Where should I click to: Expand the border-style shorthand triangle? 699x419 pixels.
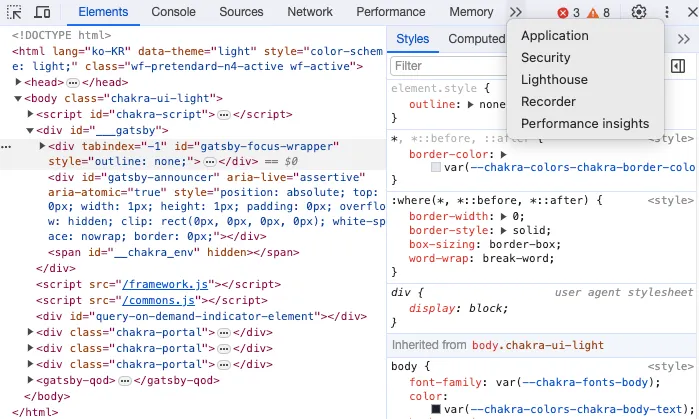[504, 231]
